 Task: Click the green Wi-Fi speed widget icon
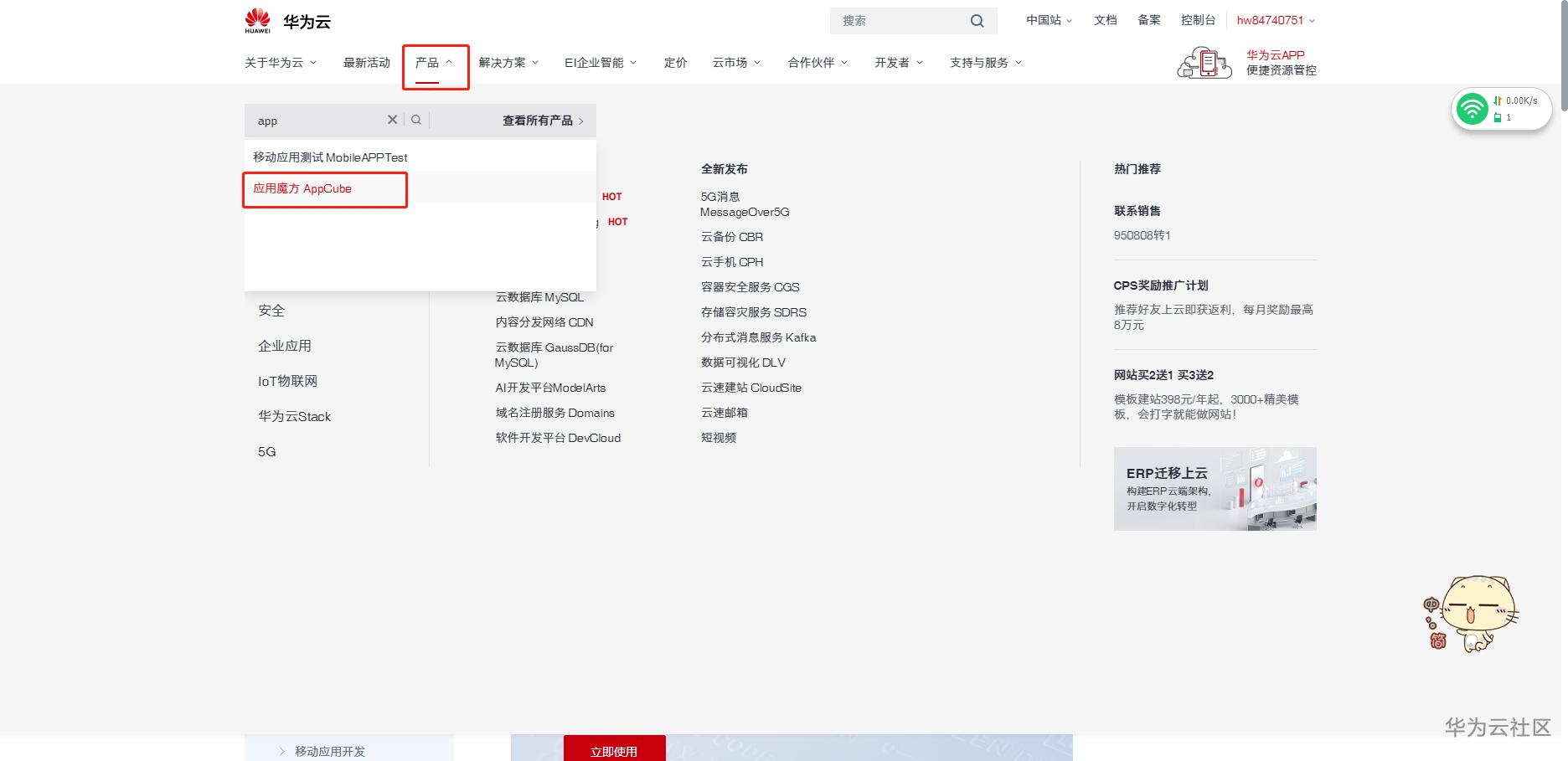(x=1472, y=109)
